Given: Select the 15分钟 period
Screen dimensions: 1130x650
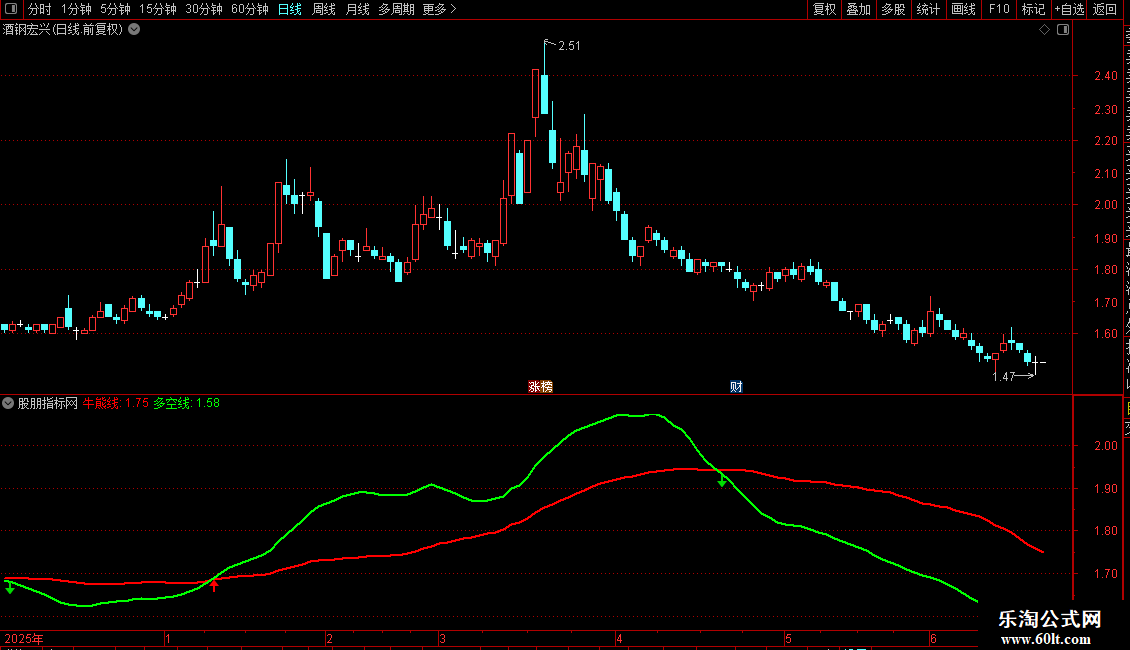Looking at the screenshot, I should coord(158,9).
